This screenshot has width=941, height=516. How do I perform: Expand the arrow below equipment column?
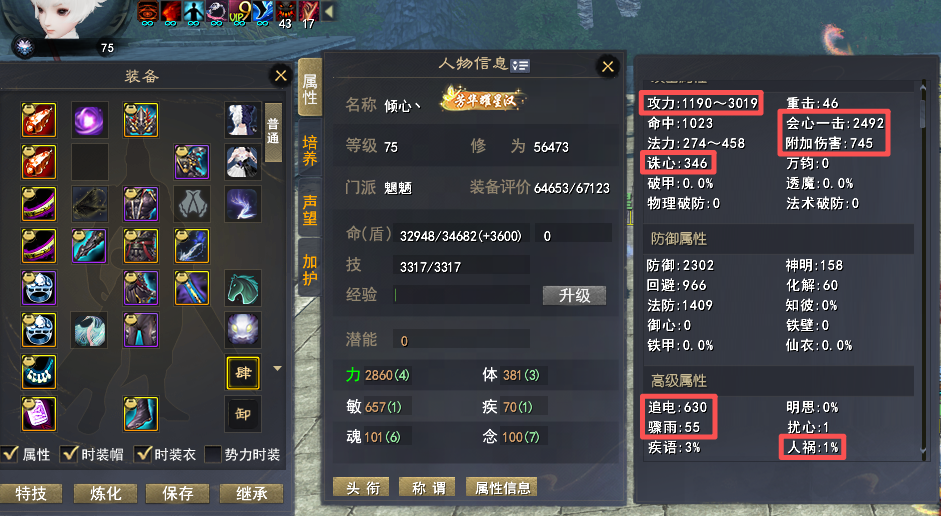(x=277, y=368)
